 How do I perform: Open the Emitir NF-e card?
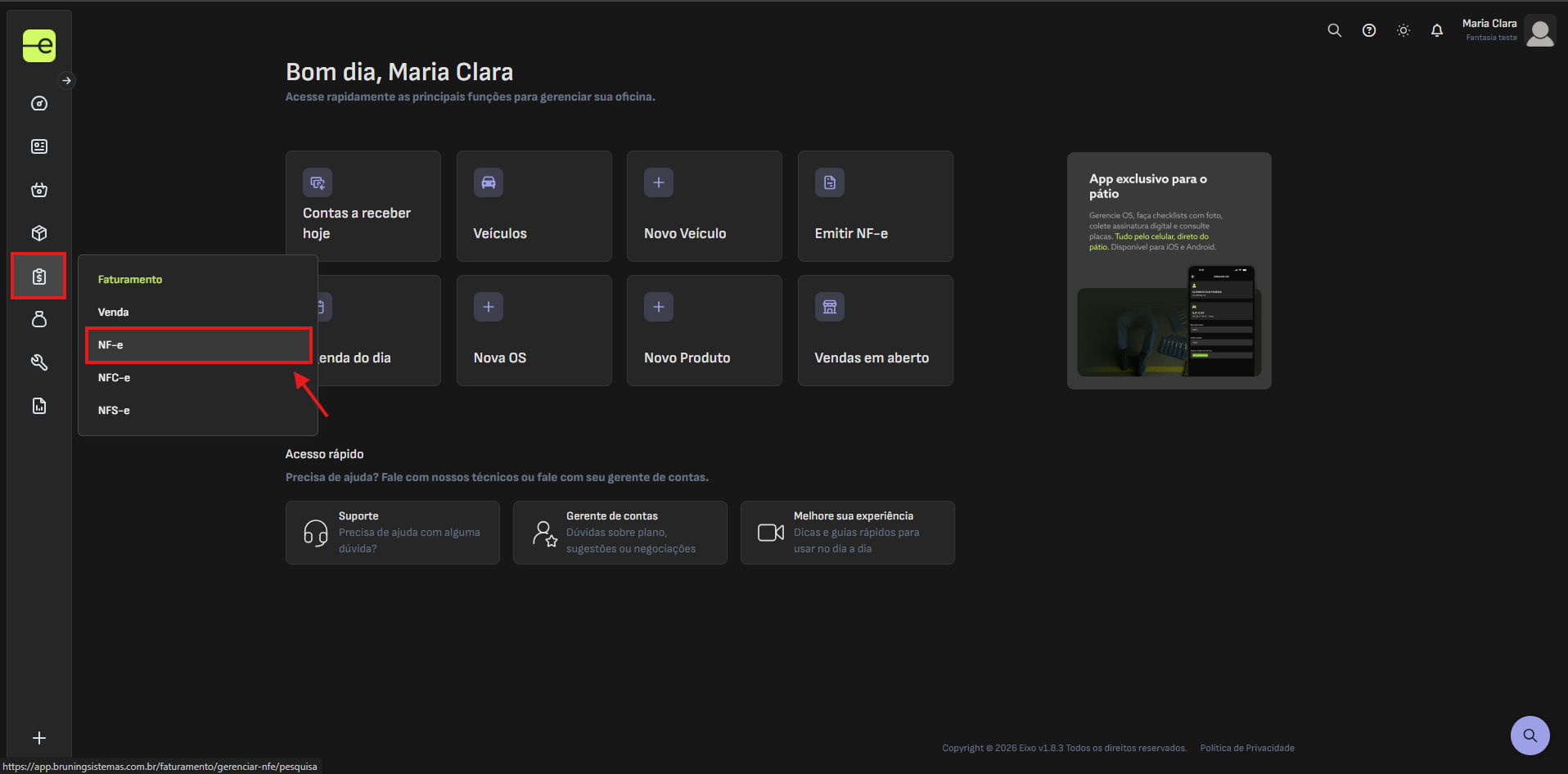[x=875, y=205]
